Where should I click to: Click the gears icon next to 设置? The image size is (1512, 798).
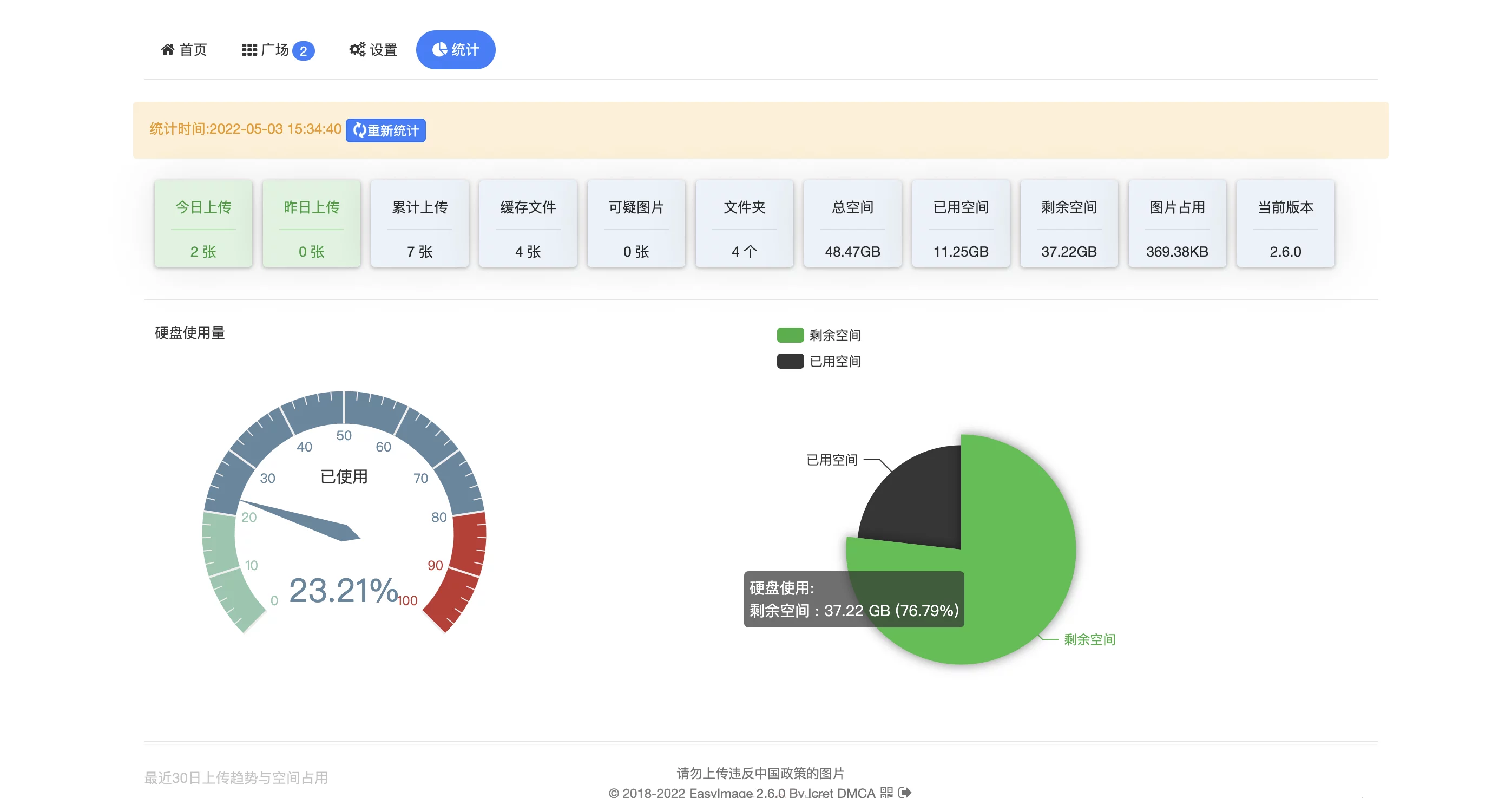[358, 49]
